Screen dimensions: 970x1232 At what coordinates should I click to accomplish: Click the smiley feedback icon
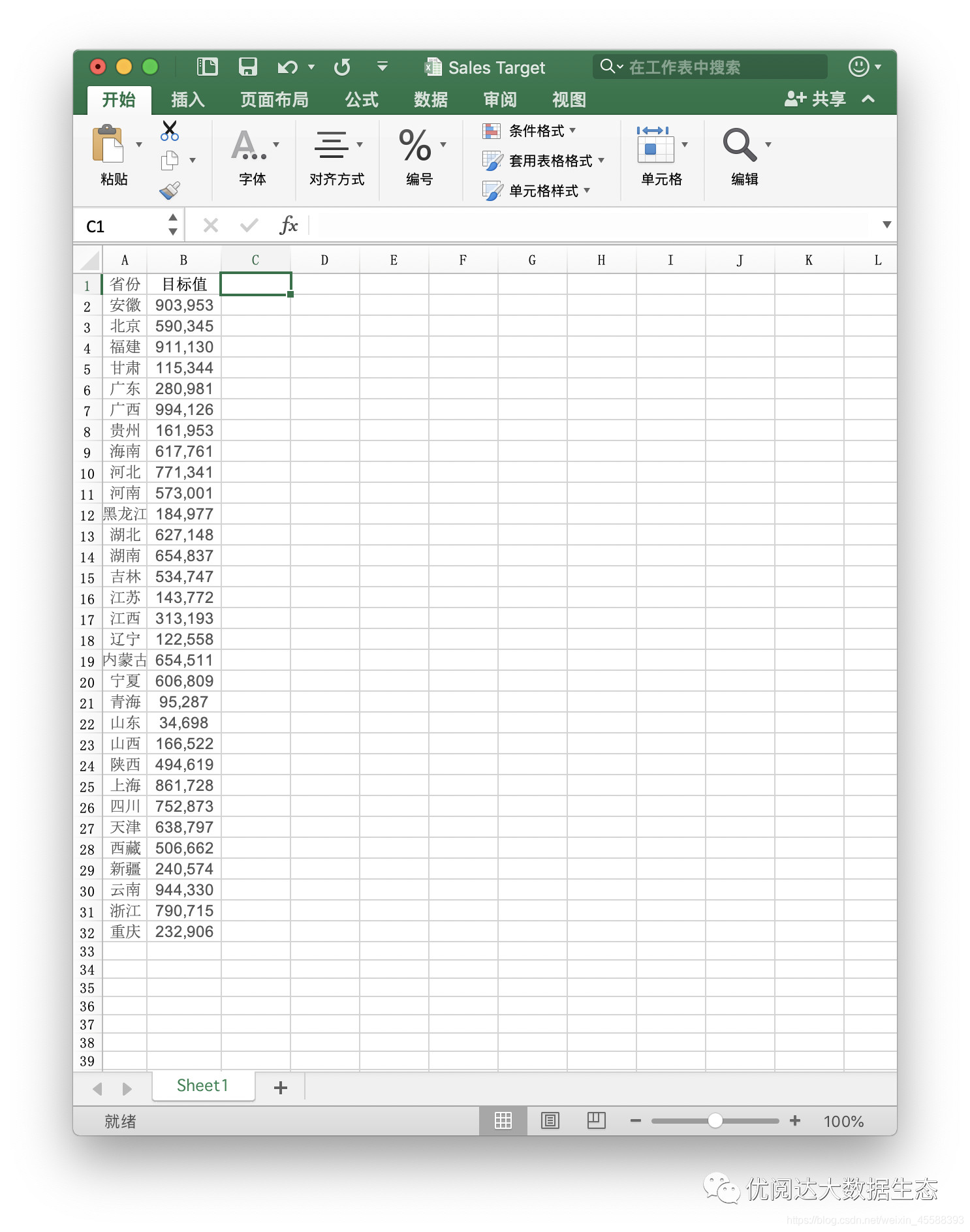click(858, 67)
